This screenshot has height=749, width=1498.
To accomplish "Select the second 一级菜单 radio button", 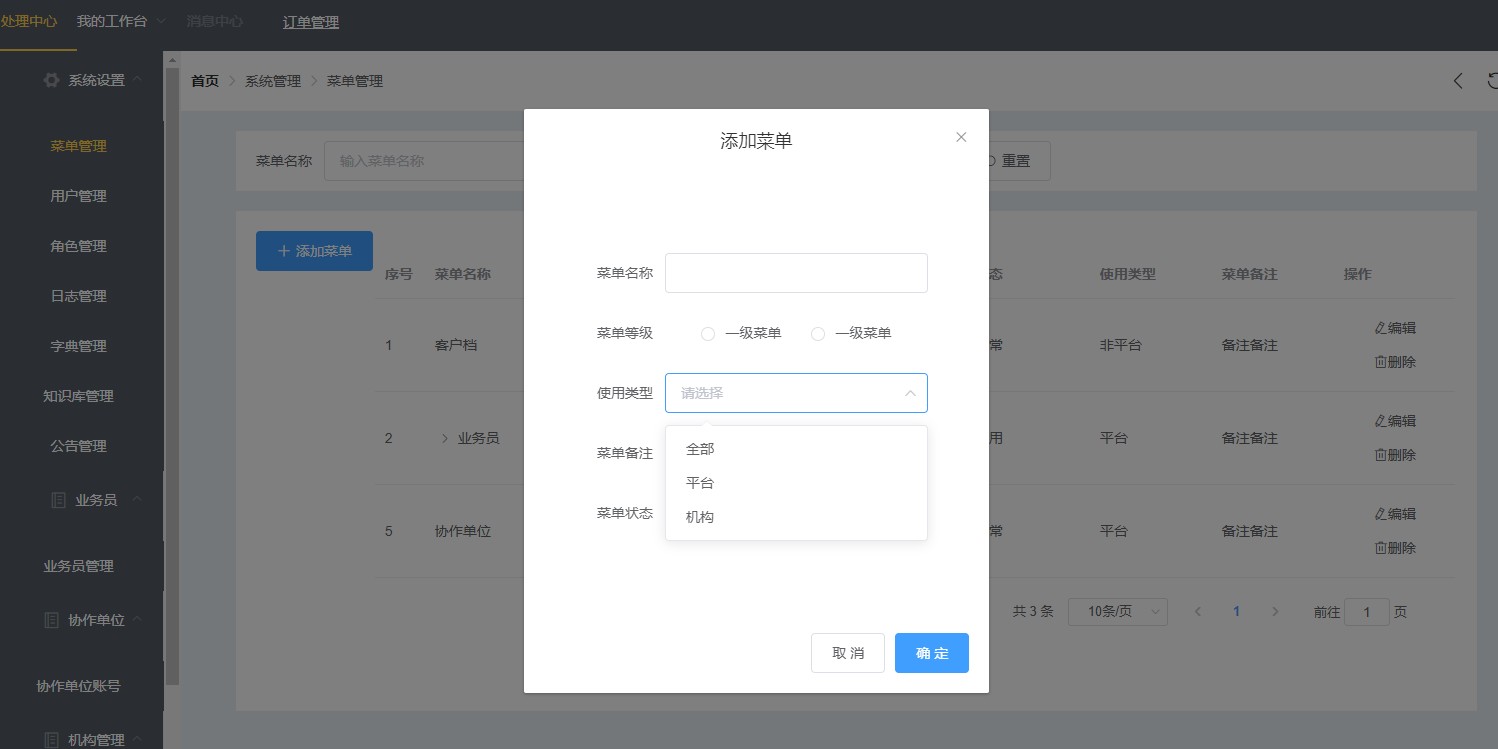I will point(818,334).
